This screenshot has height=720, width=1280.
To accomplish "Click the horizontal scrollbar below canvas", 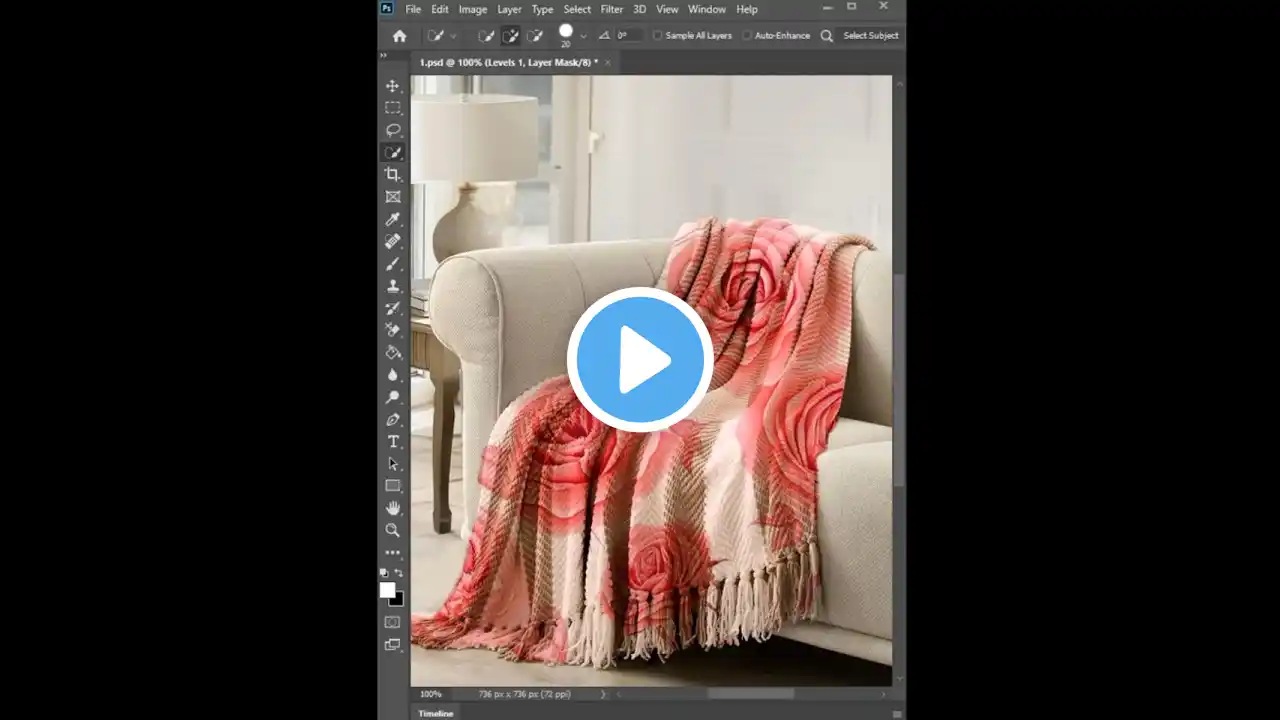I will (750, 694).
